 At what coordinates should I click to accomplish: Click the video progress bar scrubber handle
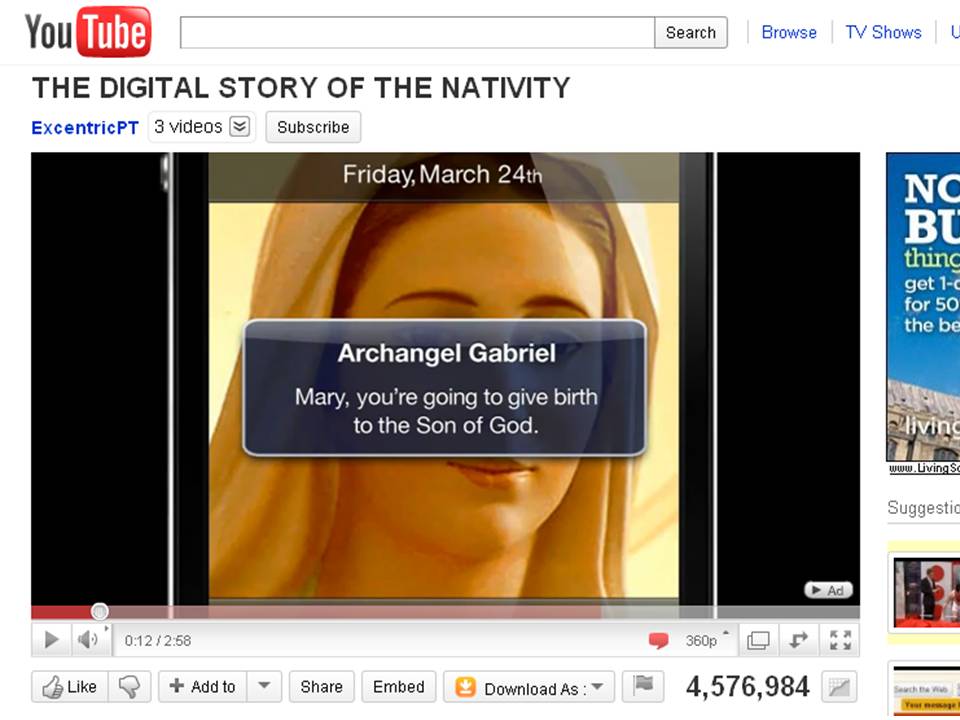click(99, 611)
